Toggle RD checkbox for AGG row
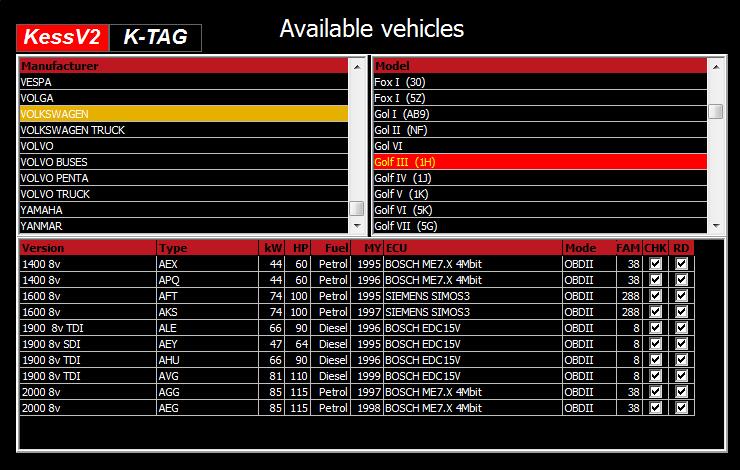 pos(681,392)
